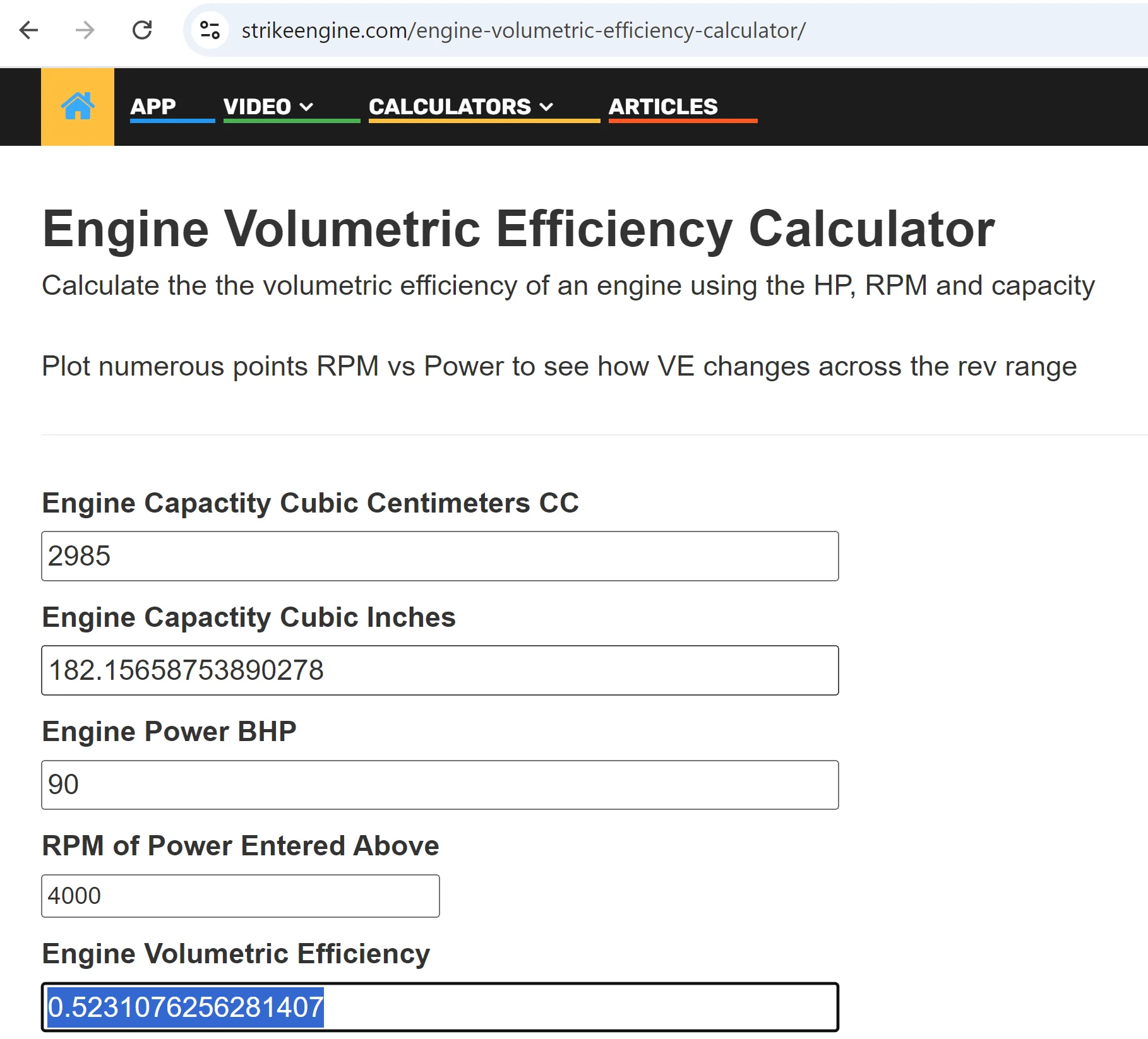Click the RPM of Power Entered Above label
1148x1039 pixels.
(241, 846)
